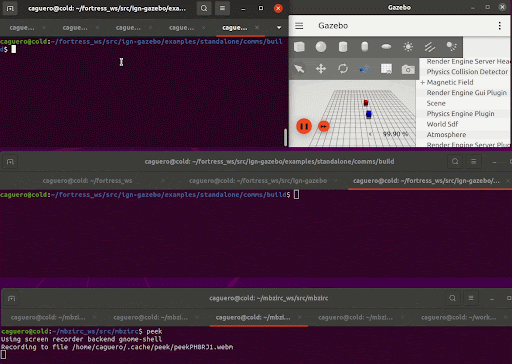Choose the select mode arrow tool
This screenshot has width=512, height=364.
click(299, 69)
